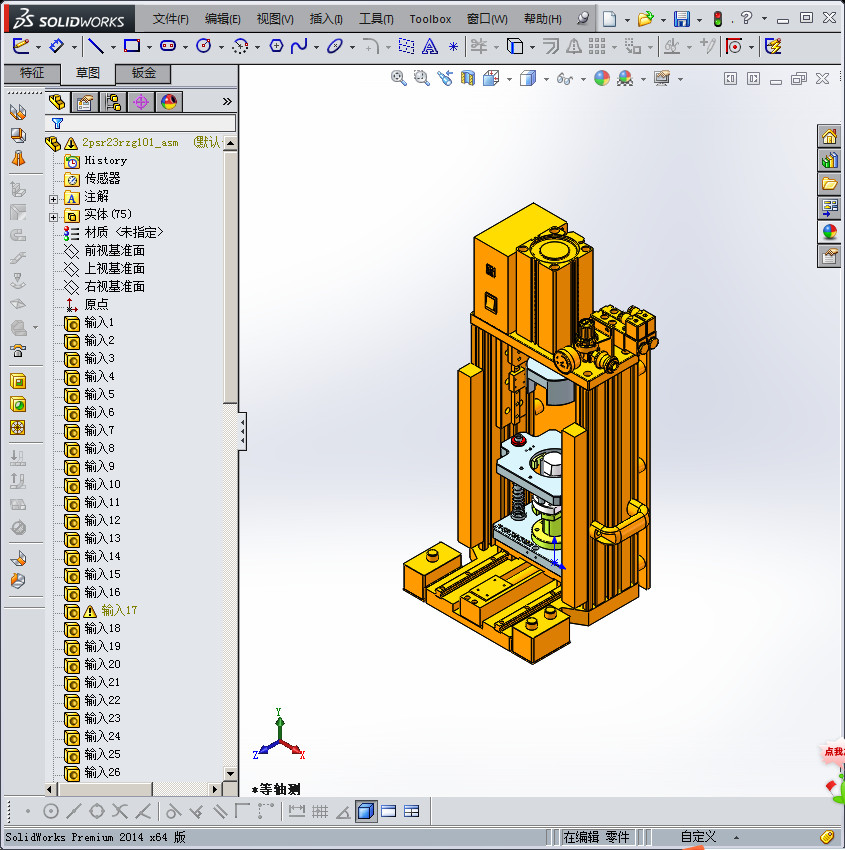The height and width of the screenshot is (850, 845).
Task: Select the Line sketch tool
Action: pos(96,46)
